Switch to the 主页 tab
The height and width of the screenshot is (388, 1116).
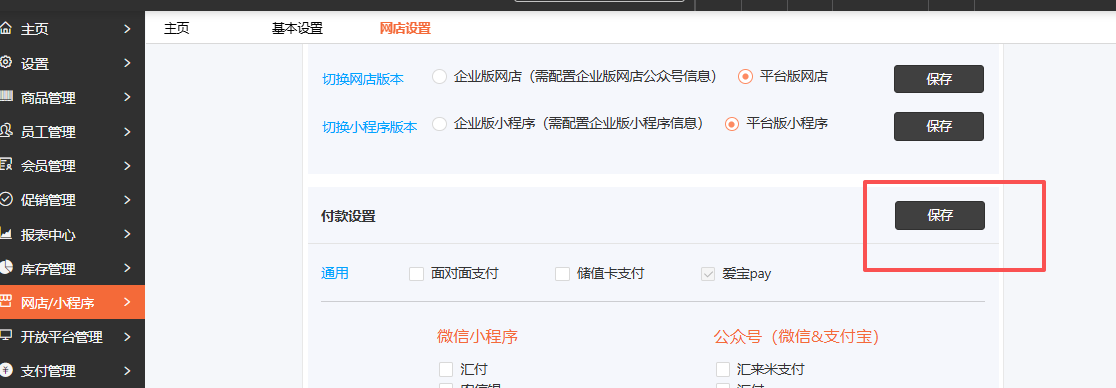click(x=177, y=28)
